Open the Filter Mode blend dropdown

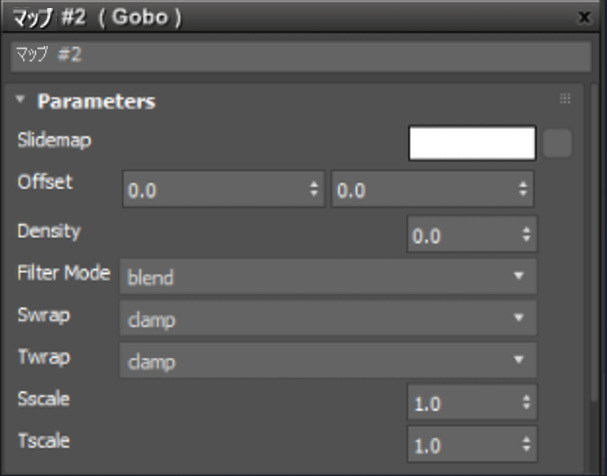point(328,277)
